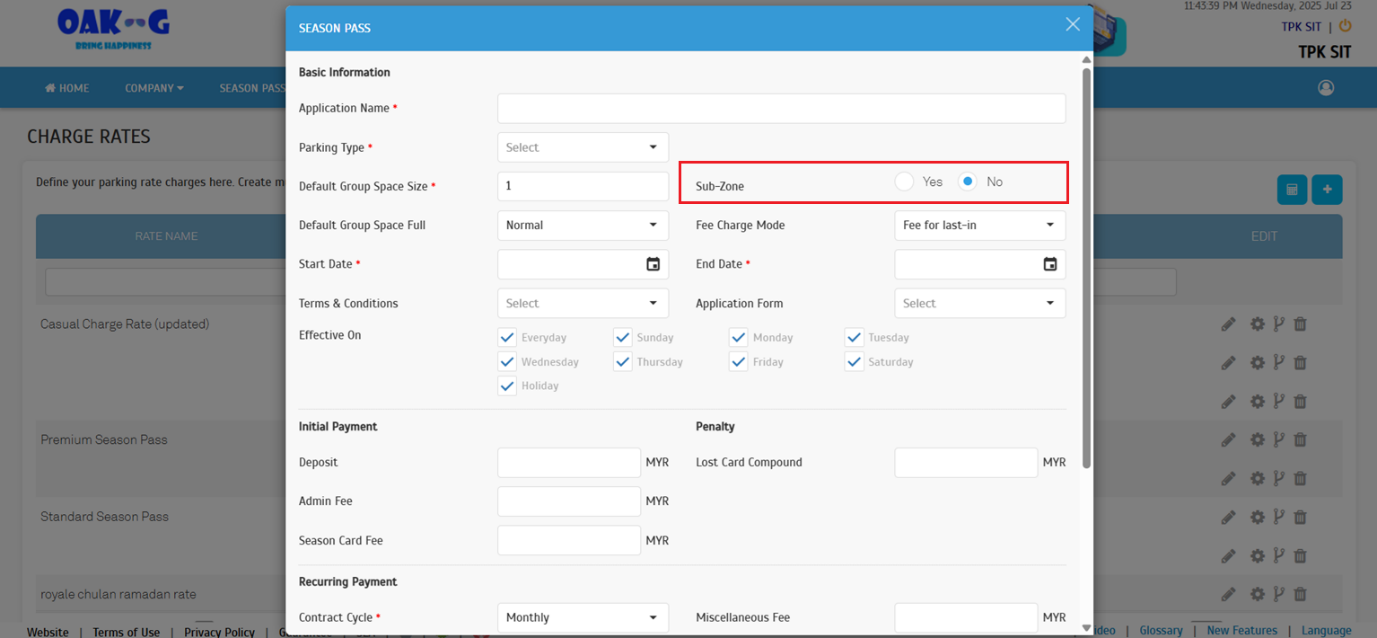Image resolution: width=1377 pixels, height=638 pixels.
Task: Expand the Contract Cycle dropdown
Action: (582, 617)
